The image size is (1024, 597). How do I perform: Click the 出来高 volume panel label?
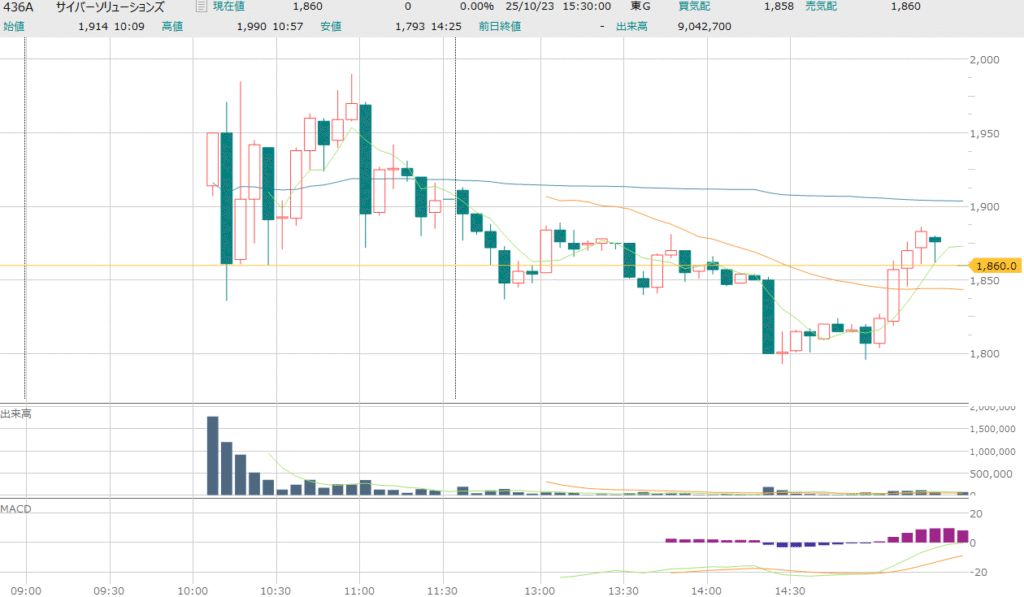coord(16,413)
